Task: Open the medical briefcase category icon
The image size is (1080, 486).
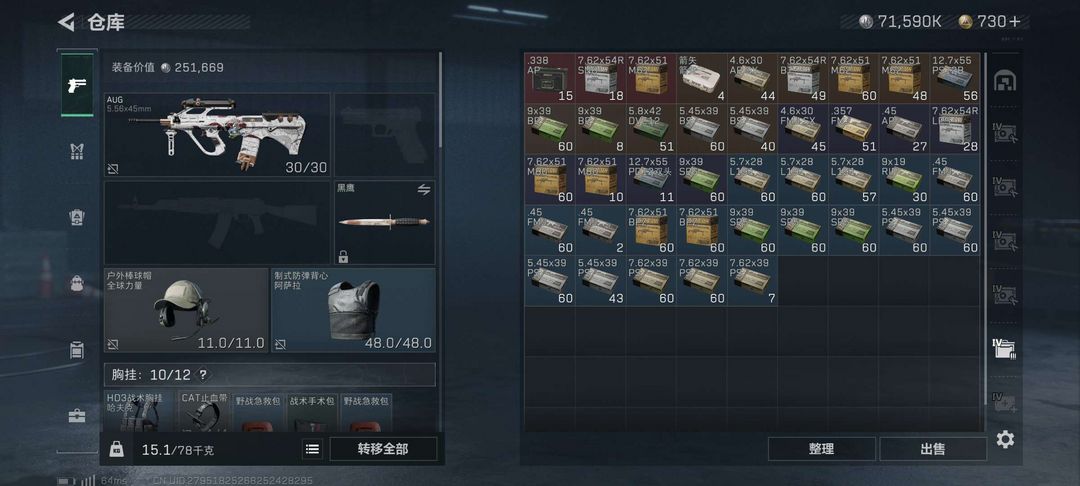Action: click(x=77, y=415)
